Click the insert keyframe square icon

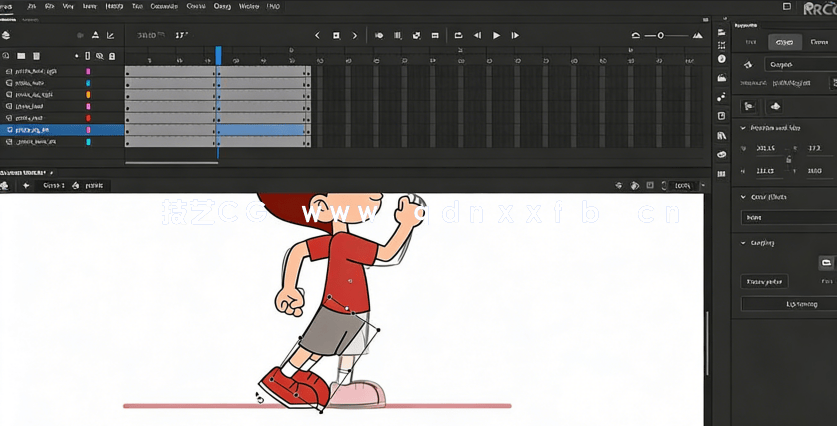[x=336, y=35]
